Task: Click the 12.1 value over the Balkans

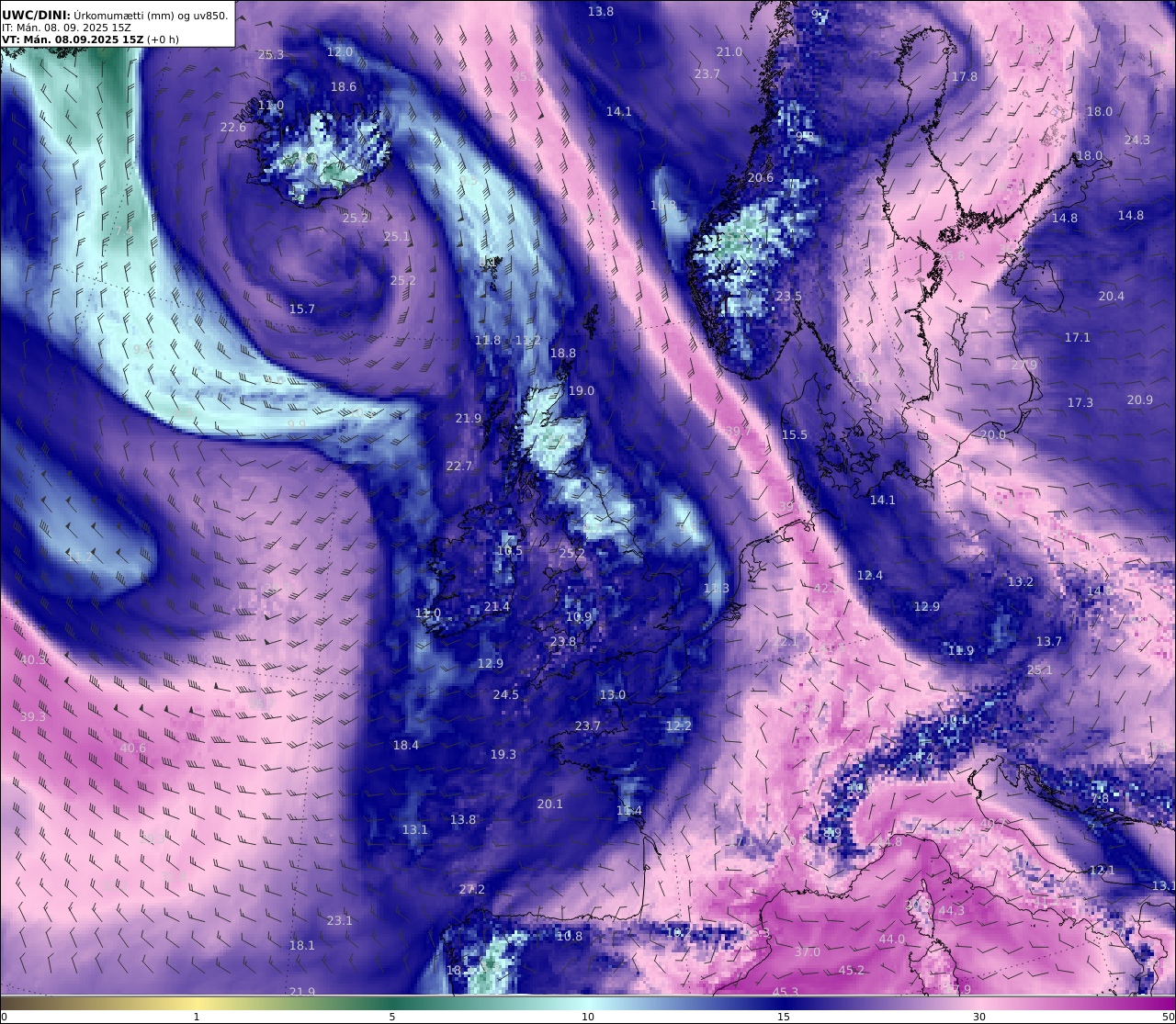Action: coord(1102,871)
